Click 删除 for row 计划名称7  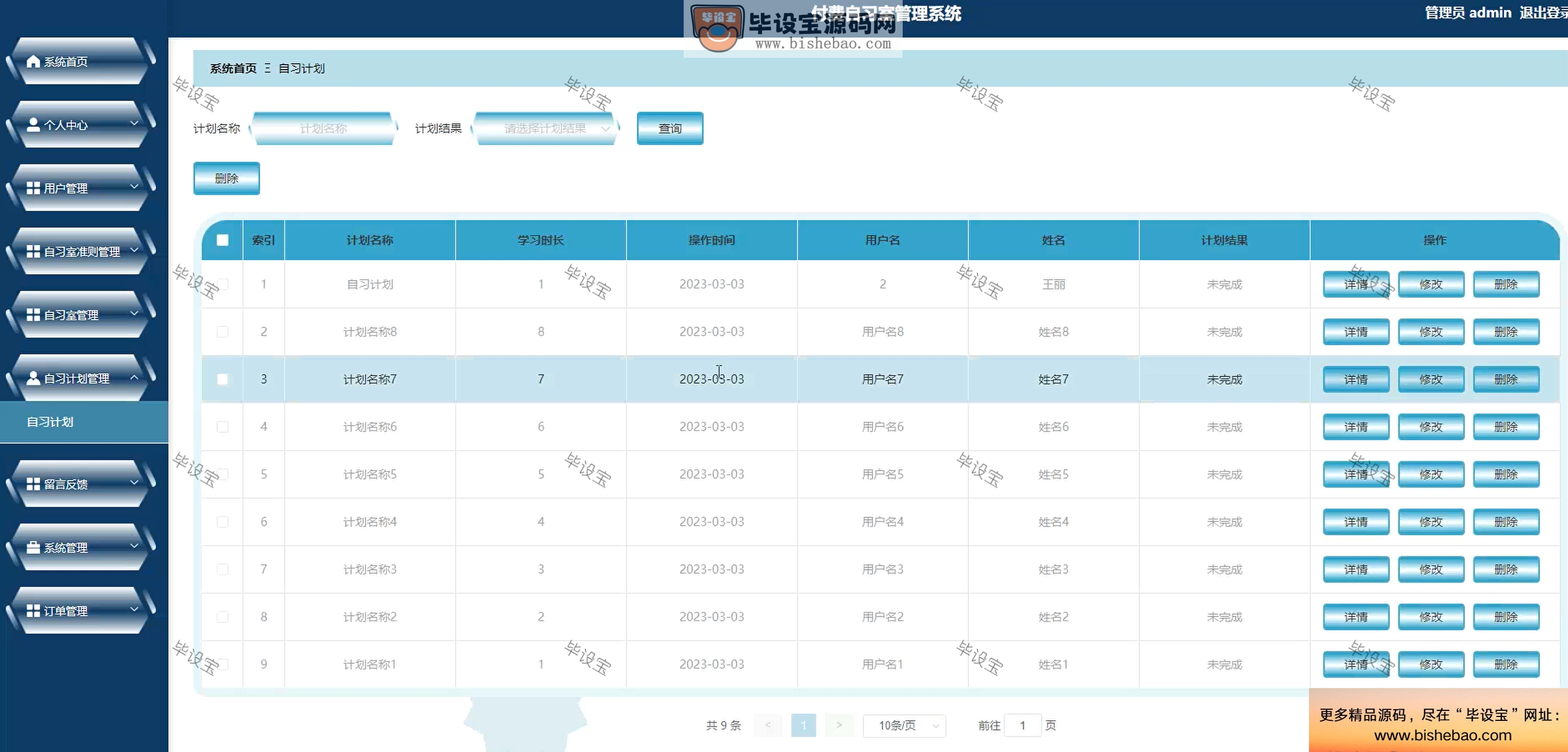[x=1506, y=380]
